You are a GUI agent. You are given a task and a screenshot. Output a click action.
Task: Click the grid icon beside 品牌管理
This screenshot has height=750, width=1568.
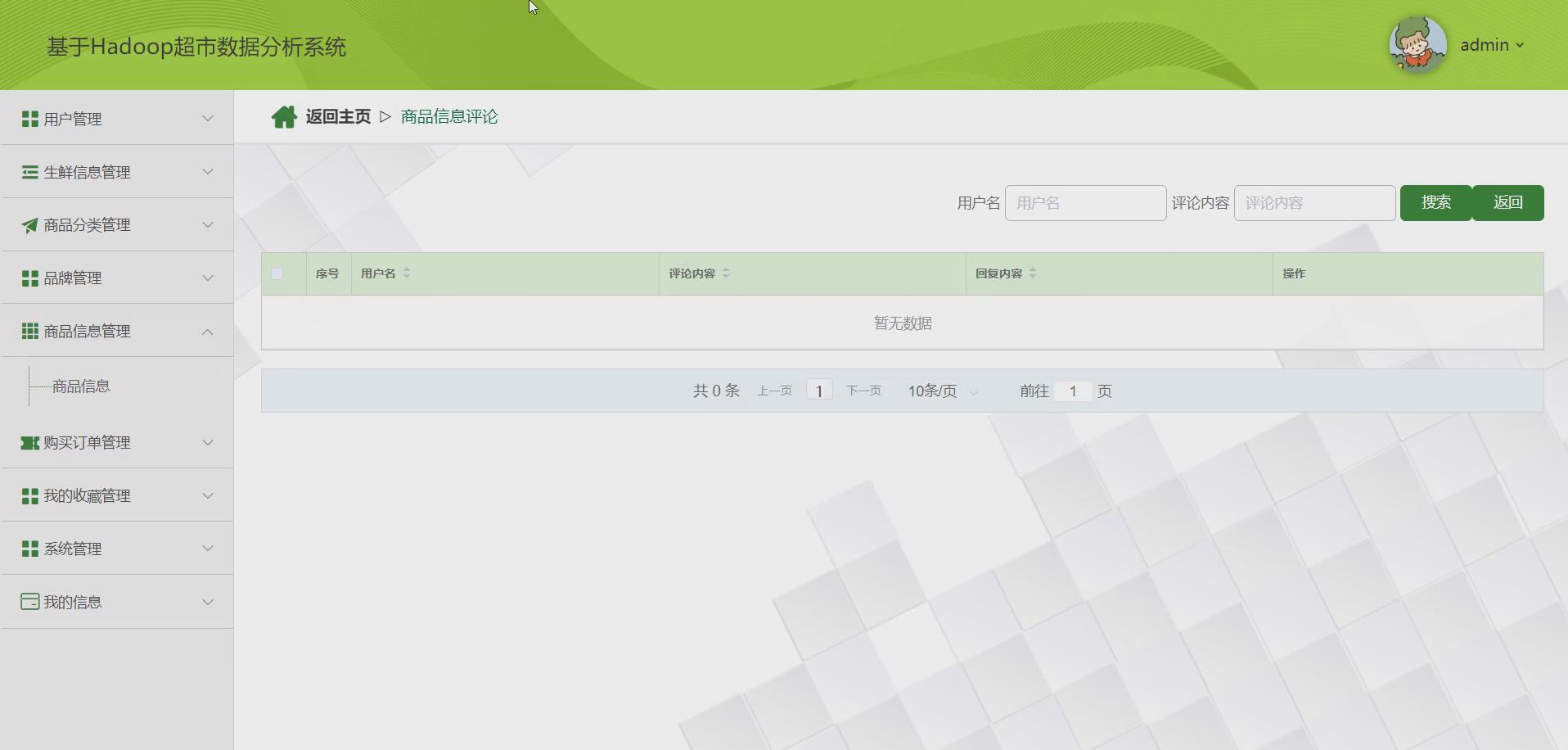point(29,278)
